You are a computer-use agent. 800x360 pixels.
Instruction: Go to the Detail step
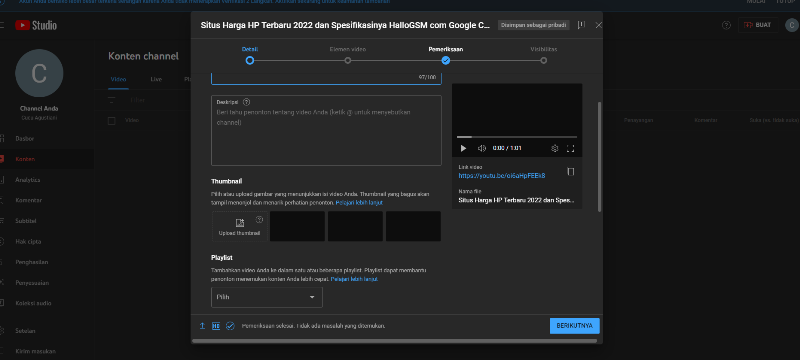coord(249,56)
